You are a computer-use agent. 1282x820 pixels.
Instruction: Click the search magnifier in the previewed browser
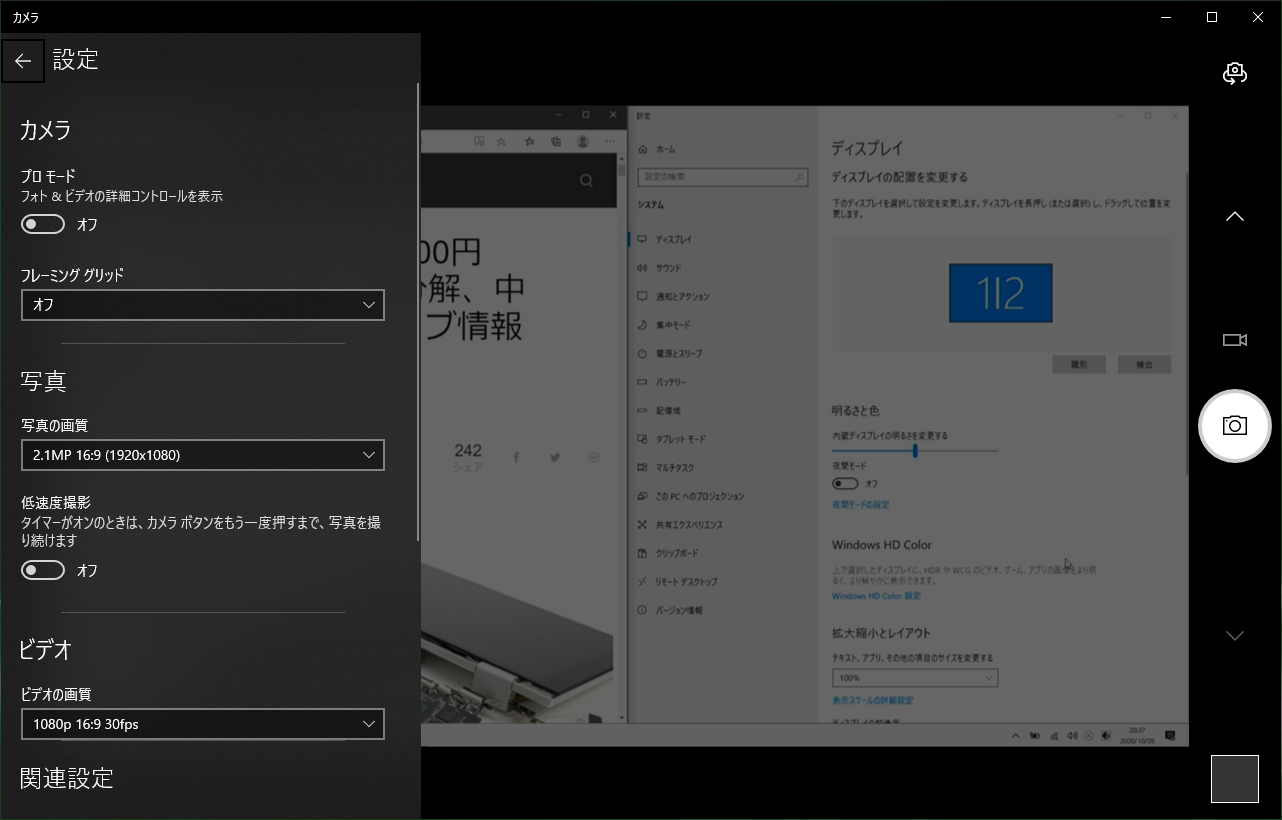(x=586, y=181)
